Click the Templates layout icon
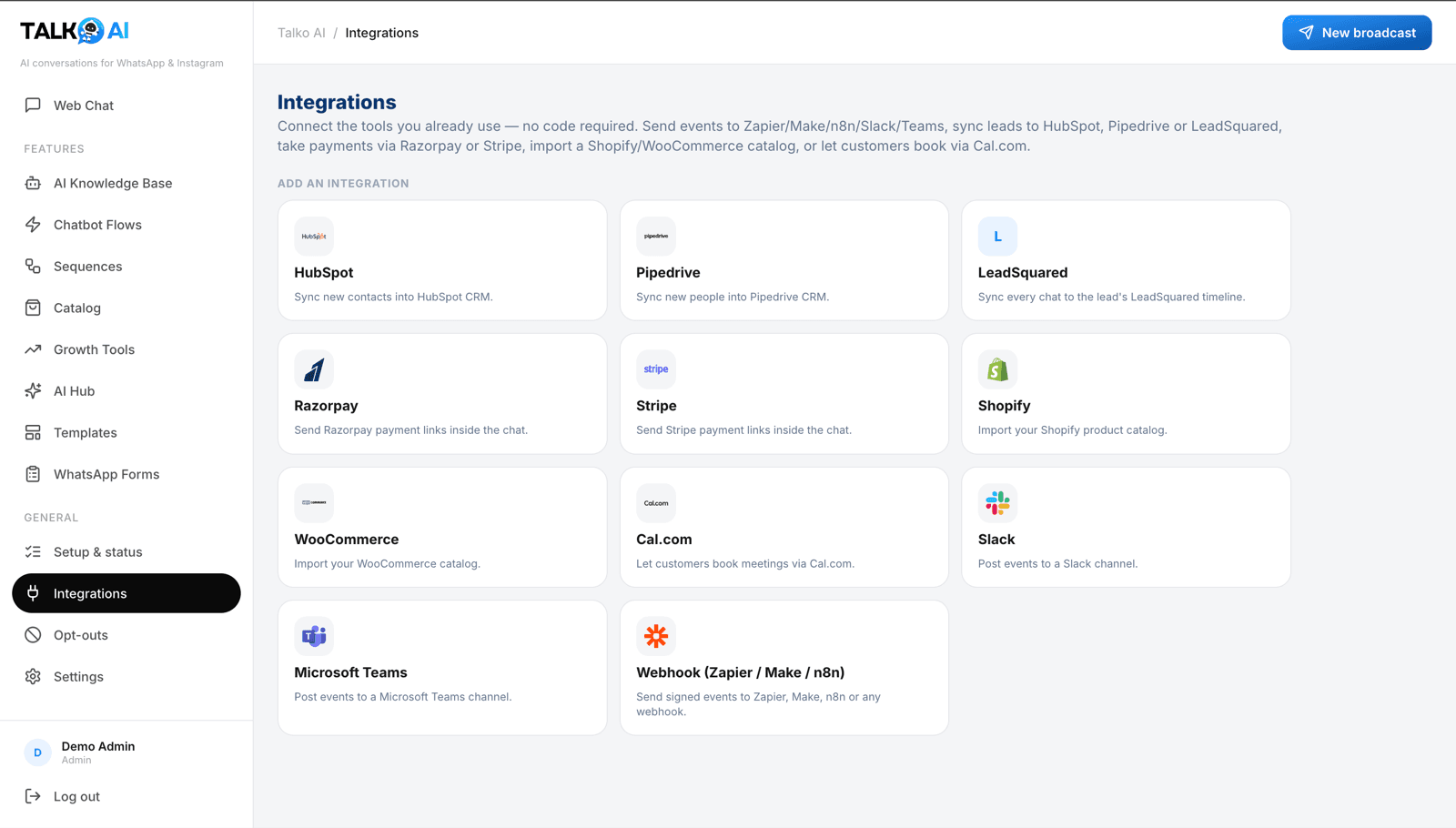Viewport: 1456px width, 828px height. point(33,433)
